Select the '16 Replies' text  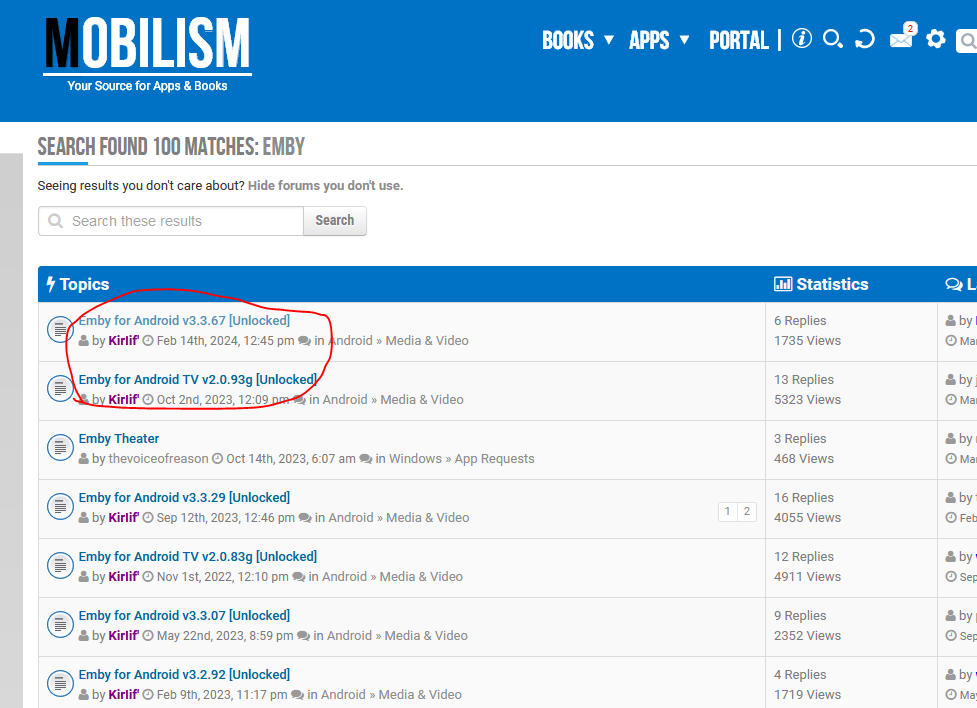pyautogui.click(x=804, y=497)
